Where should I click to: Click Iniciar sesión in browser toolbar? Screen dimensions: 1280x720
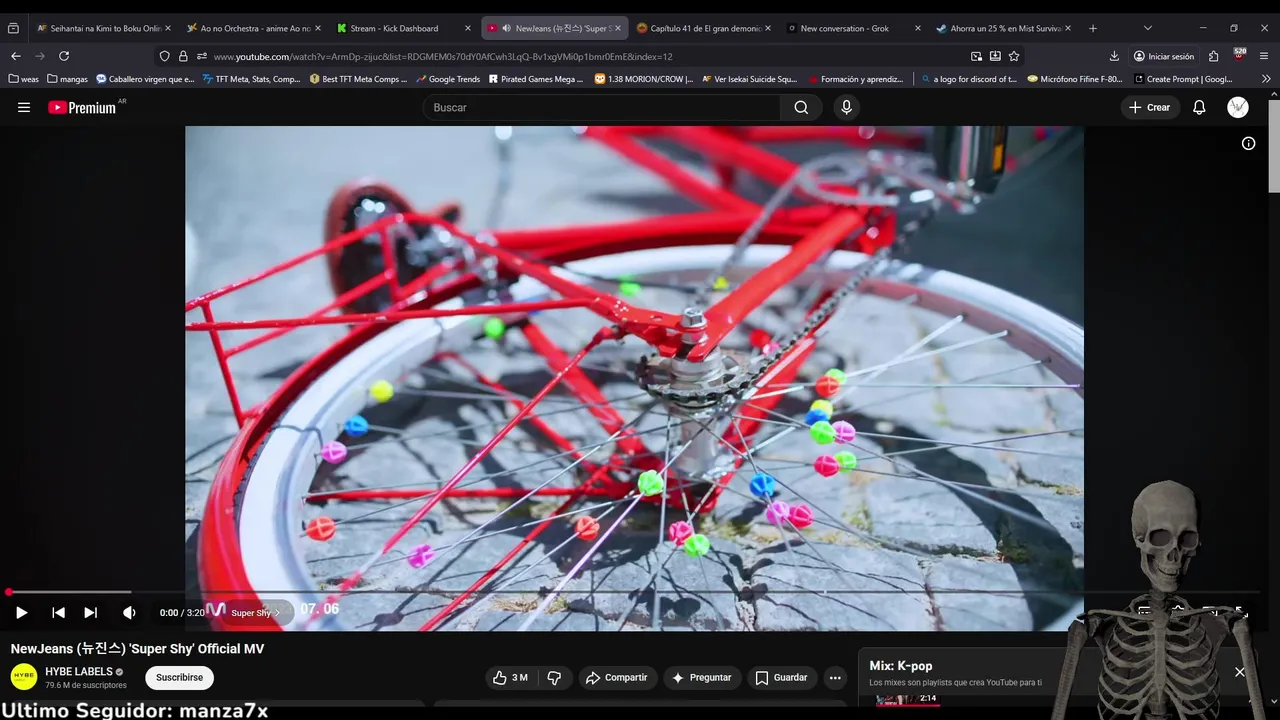pos(1164,56)
